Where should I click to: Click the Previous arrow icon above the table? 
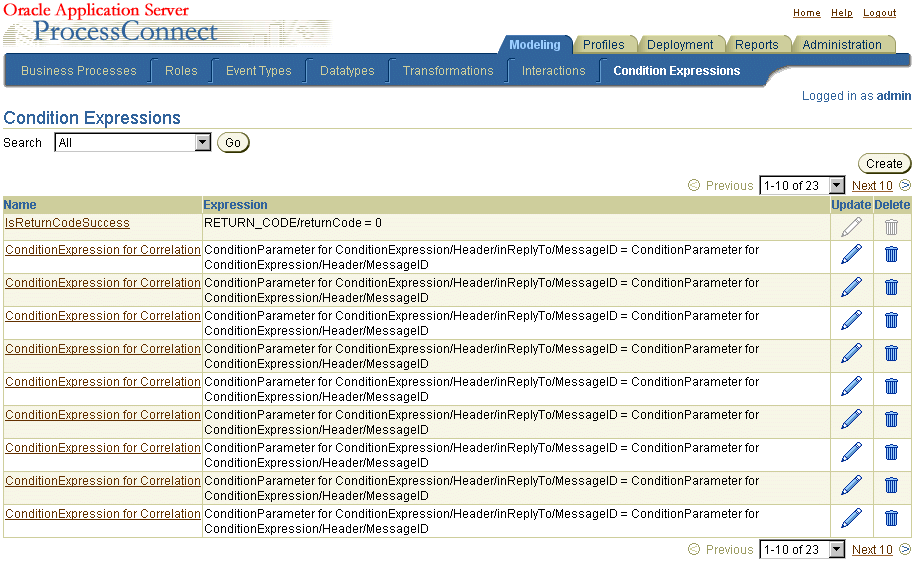(693, 185)
